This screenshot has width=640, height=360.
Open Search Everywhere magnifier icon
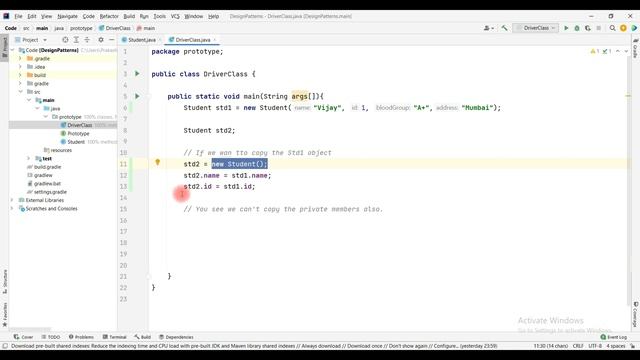pyautogui.click(x=613, y=28)
